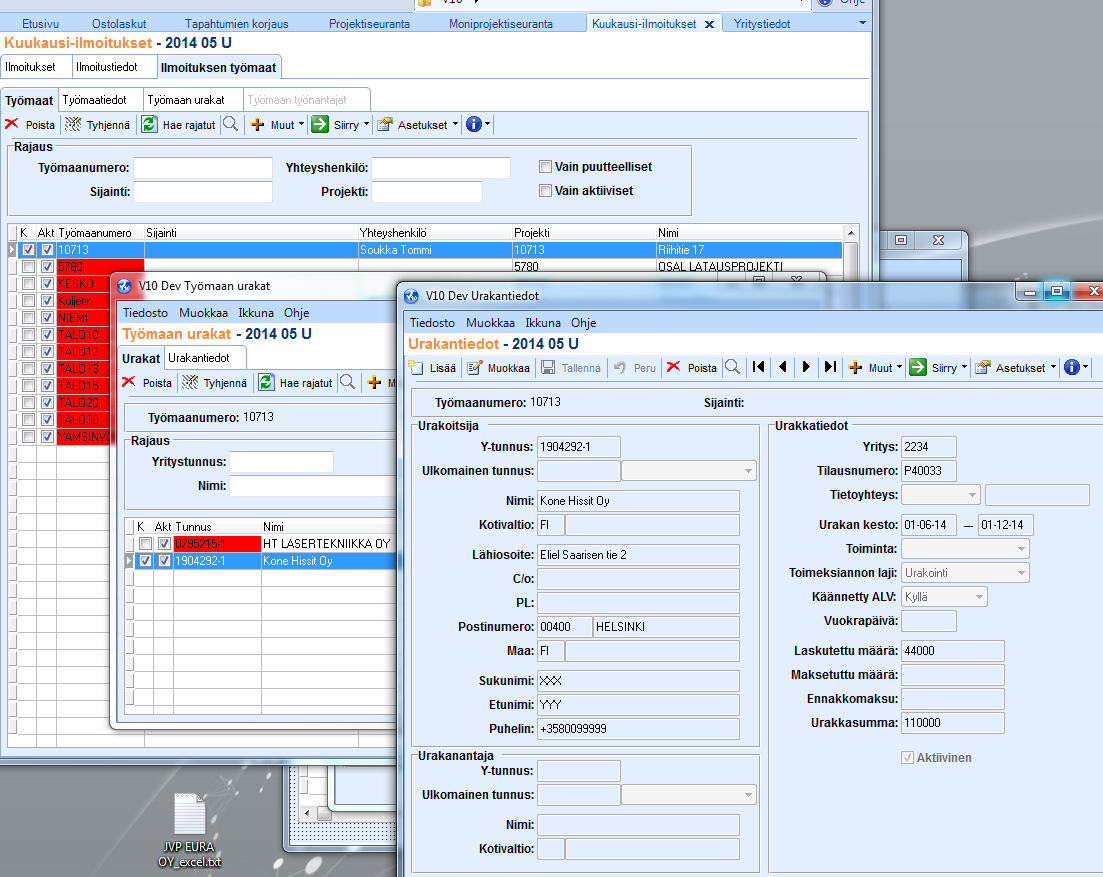Click magnifier icon in Työmaat toolbar

pyautogui.click(x=230, y=124)
